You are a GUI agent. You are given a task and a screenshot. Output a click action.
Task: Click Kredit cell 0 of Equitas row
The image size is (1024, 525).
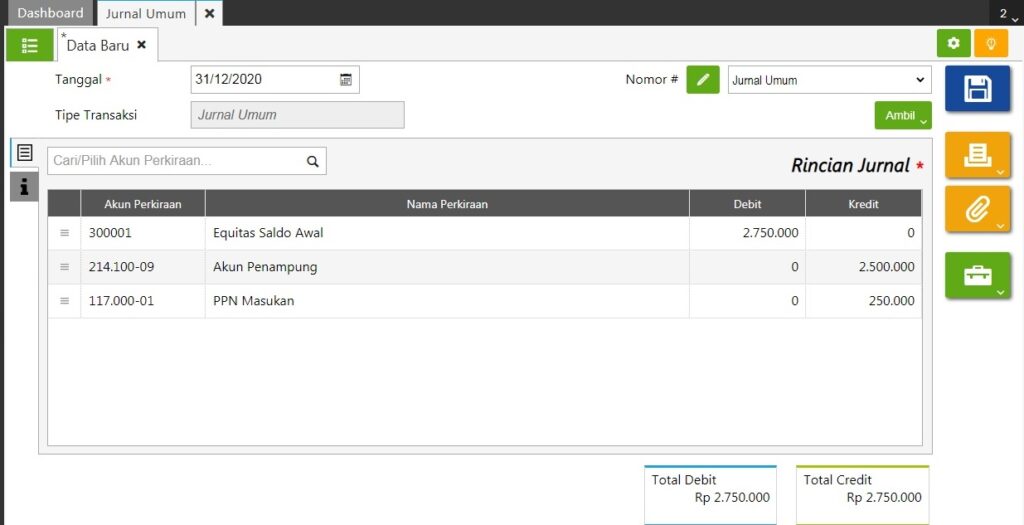[864, 233]
